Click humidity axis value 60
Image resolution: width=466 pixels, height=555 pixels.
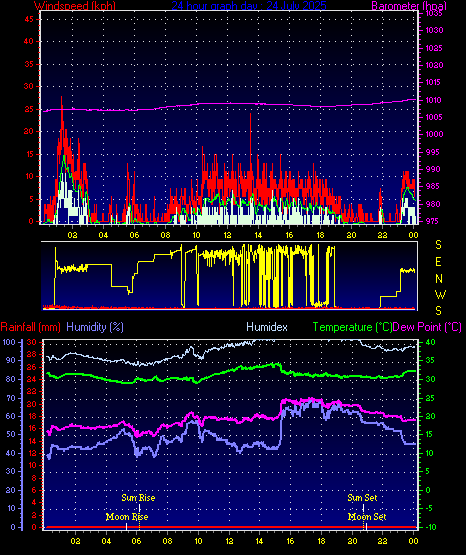click(x=11, y=416)
